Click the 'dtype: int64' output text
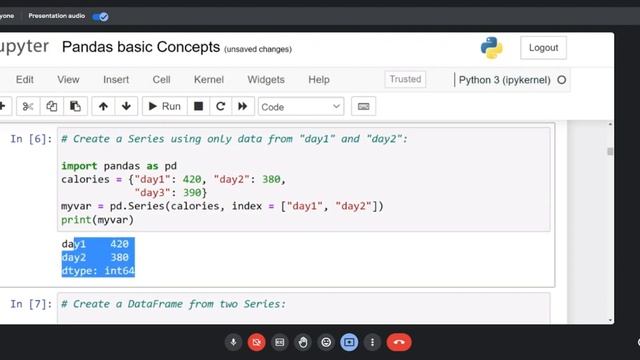This screenshot has width=640, height=360. pyautogui.click(x=98, y=271)
